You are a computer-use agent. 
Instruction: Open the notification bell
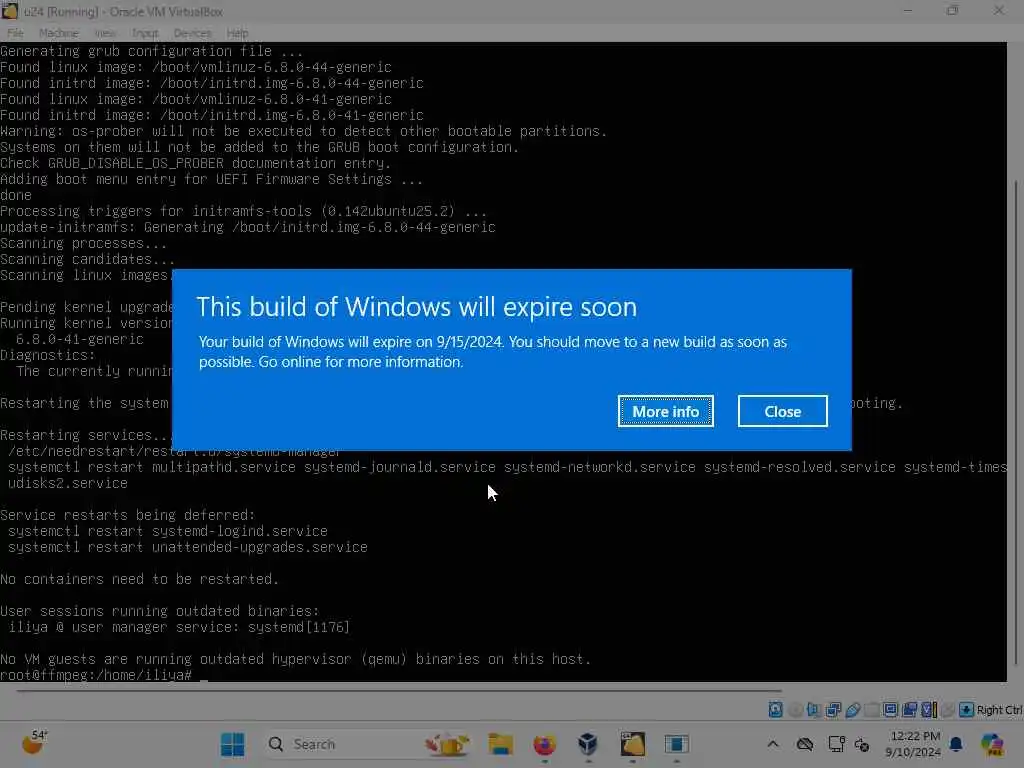pos(955,744)
